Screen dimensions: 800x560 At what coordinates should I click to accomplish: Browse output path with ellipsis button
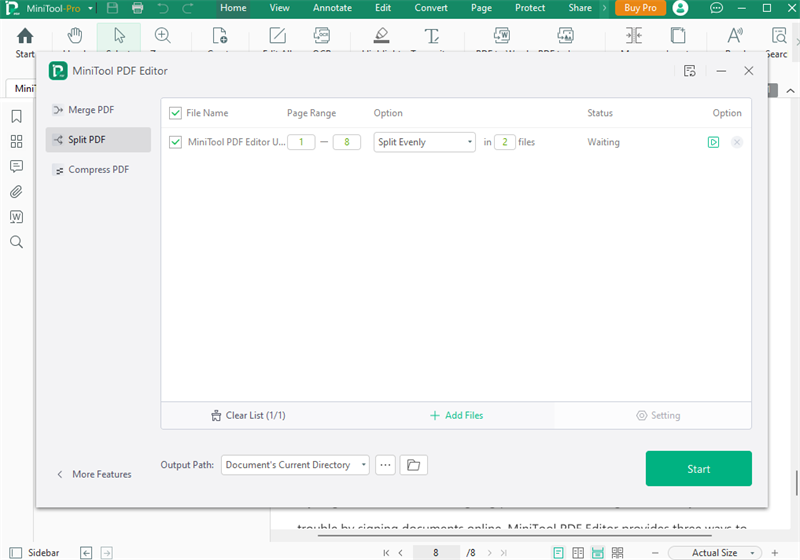coord(385,465)
